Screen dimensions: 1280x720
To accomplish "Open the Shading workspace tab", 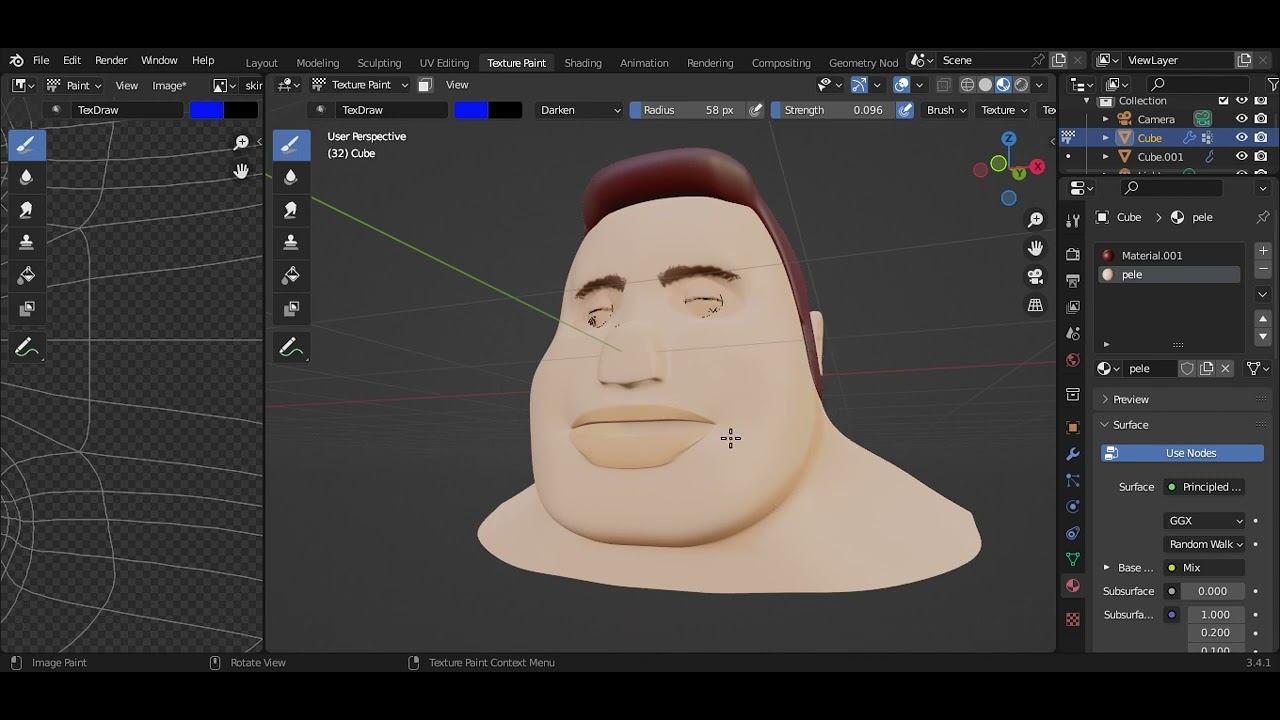I will [583, 63].
